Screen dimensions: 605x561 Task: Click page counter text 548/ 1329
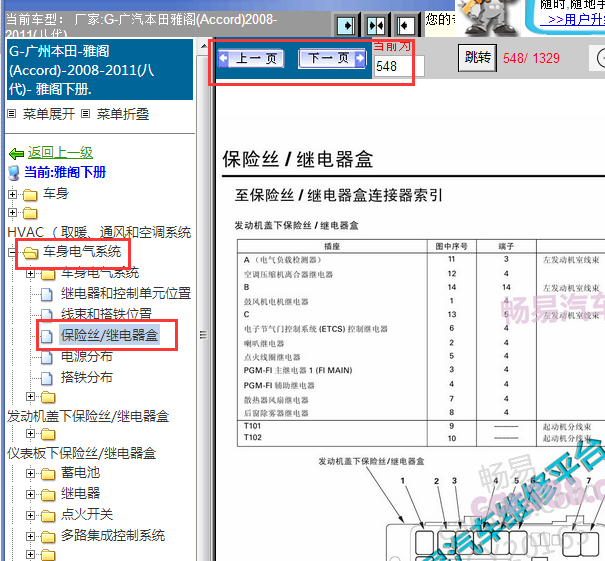[x=531, y=58]
